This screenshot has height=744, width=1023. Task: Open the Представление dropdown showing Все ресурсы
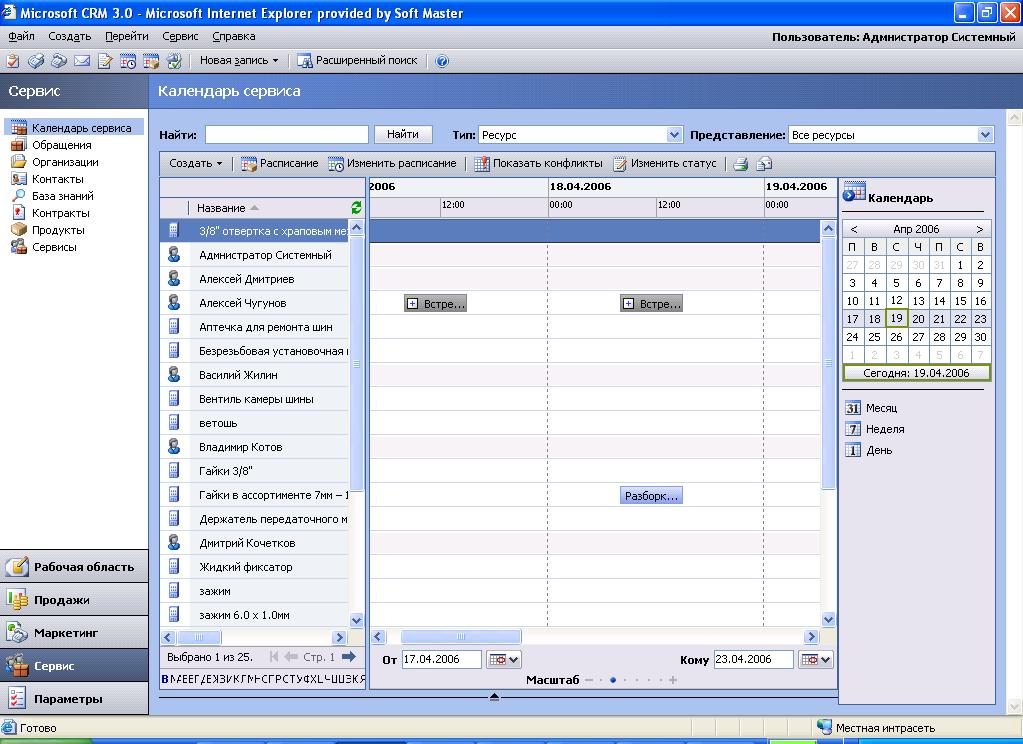[985, 134]
